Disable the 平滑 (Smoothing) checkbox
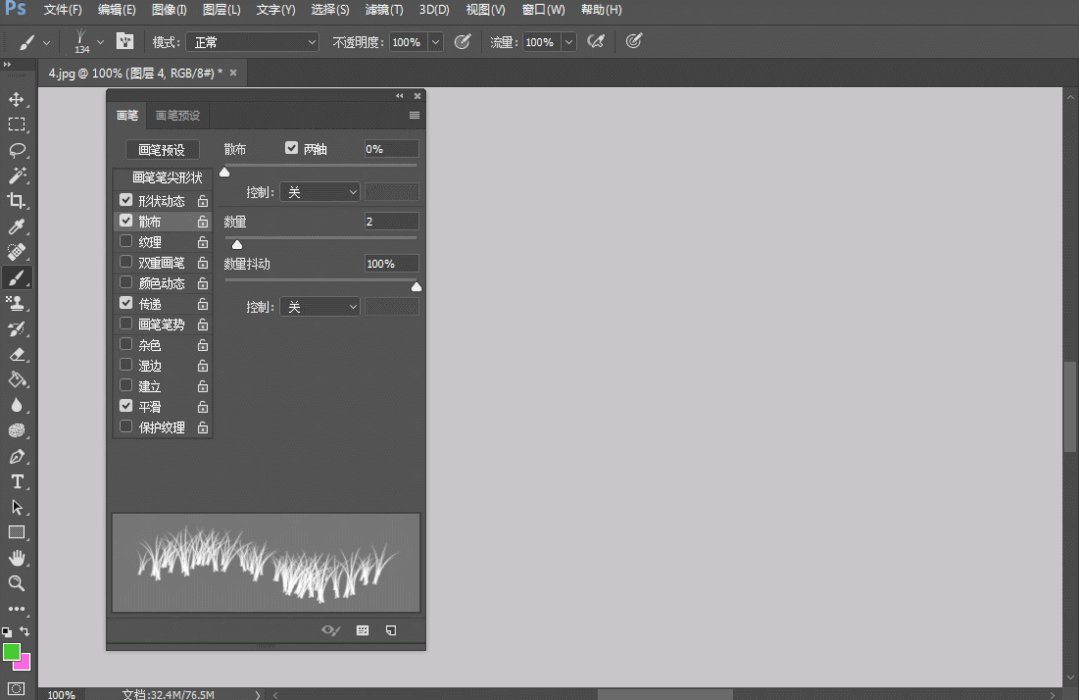This screenshot has width=1079, height=700. coord(126,406)
